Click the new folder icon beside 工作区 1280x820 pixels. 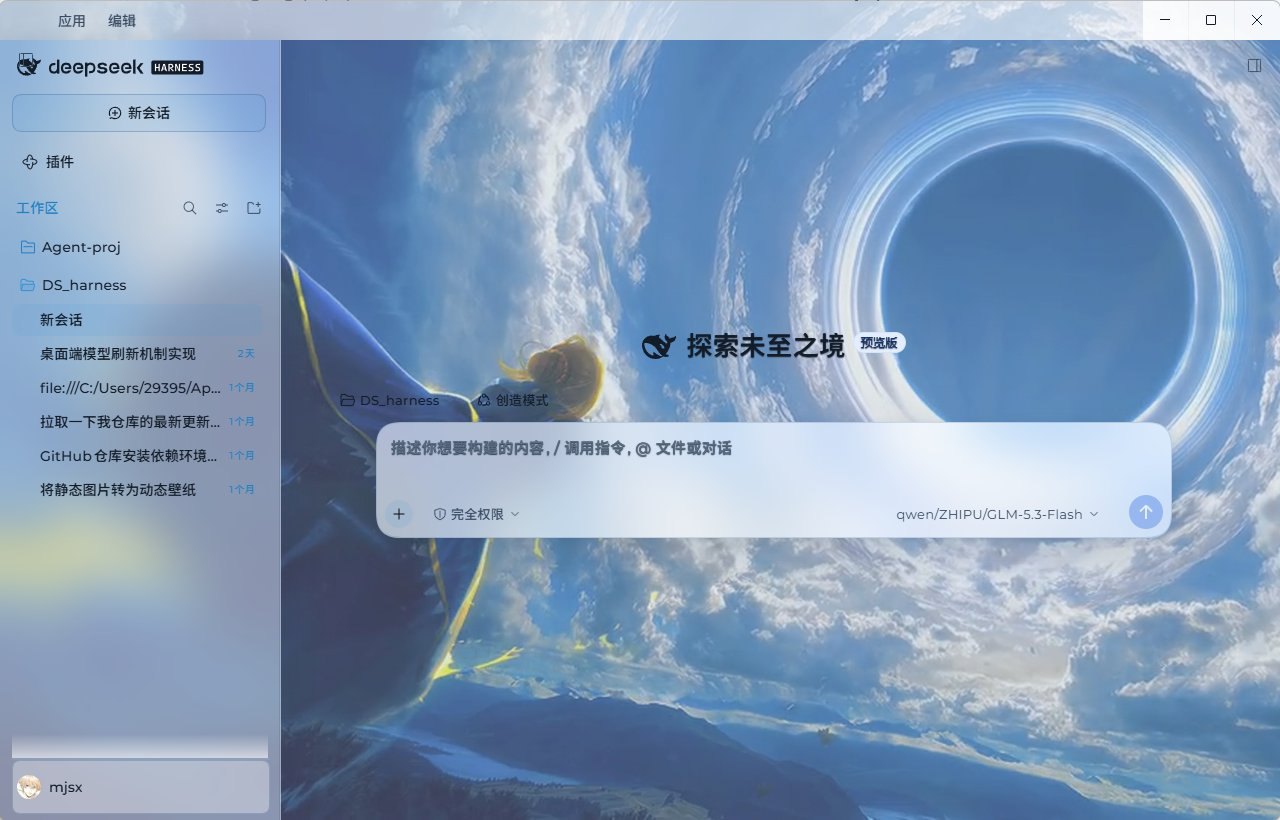point(254,208)
